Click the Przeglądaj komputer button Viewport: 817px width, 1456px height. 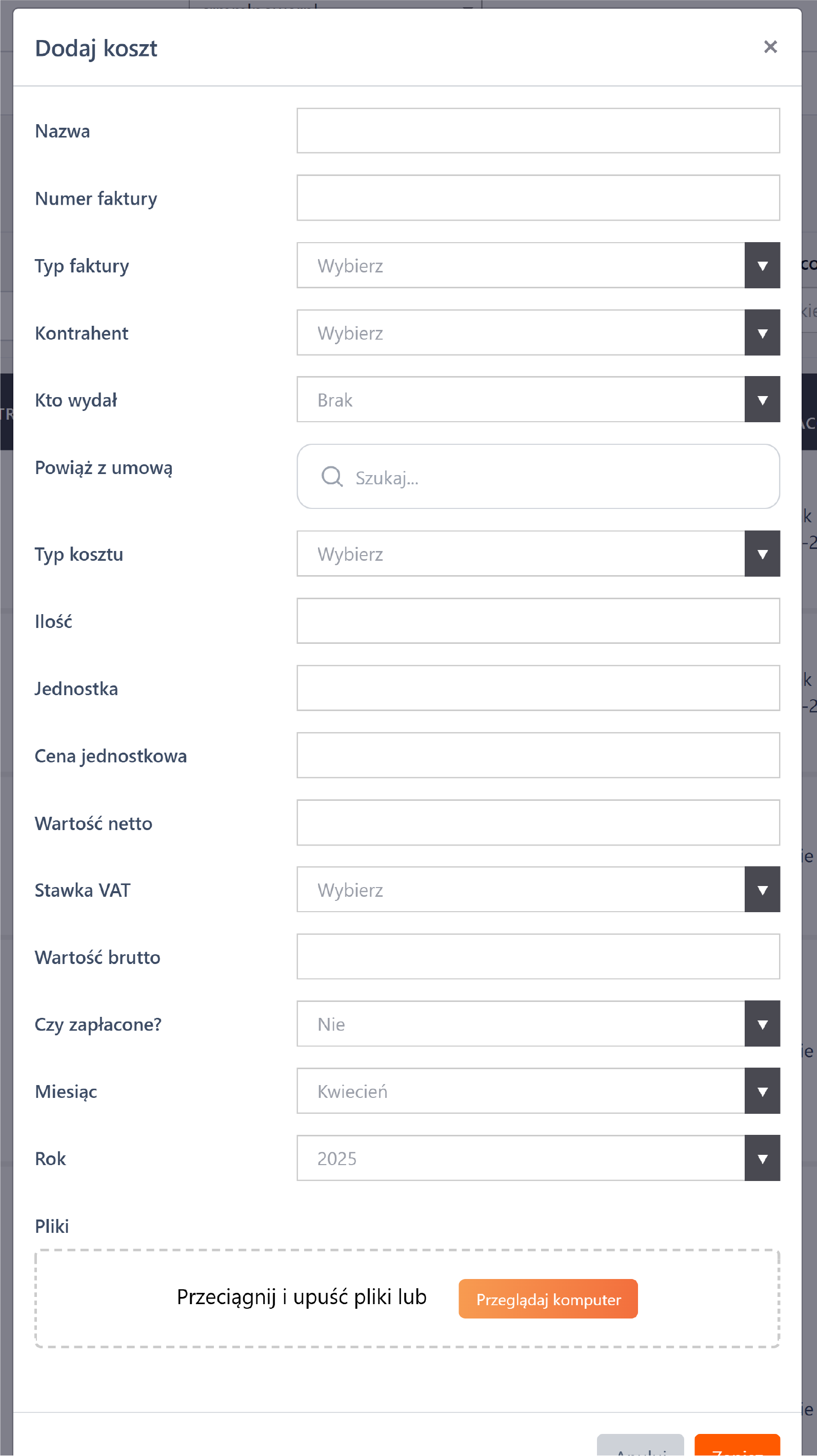point(548,1300)
